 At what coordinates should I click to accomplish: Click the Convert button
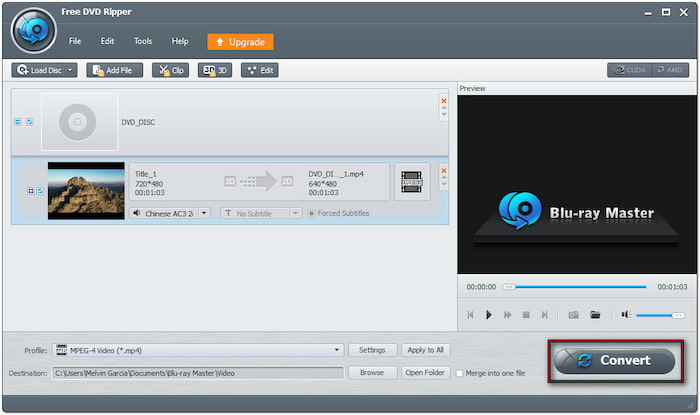615,361
